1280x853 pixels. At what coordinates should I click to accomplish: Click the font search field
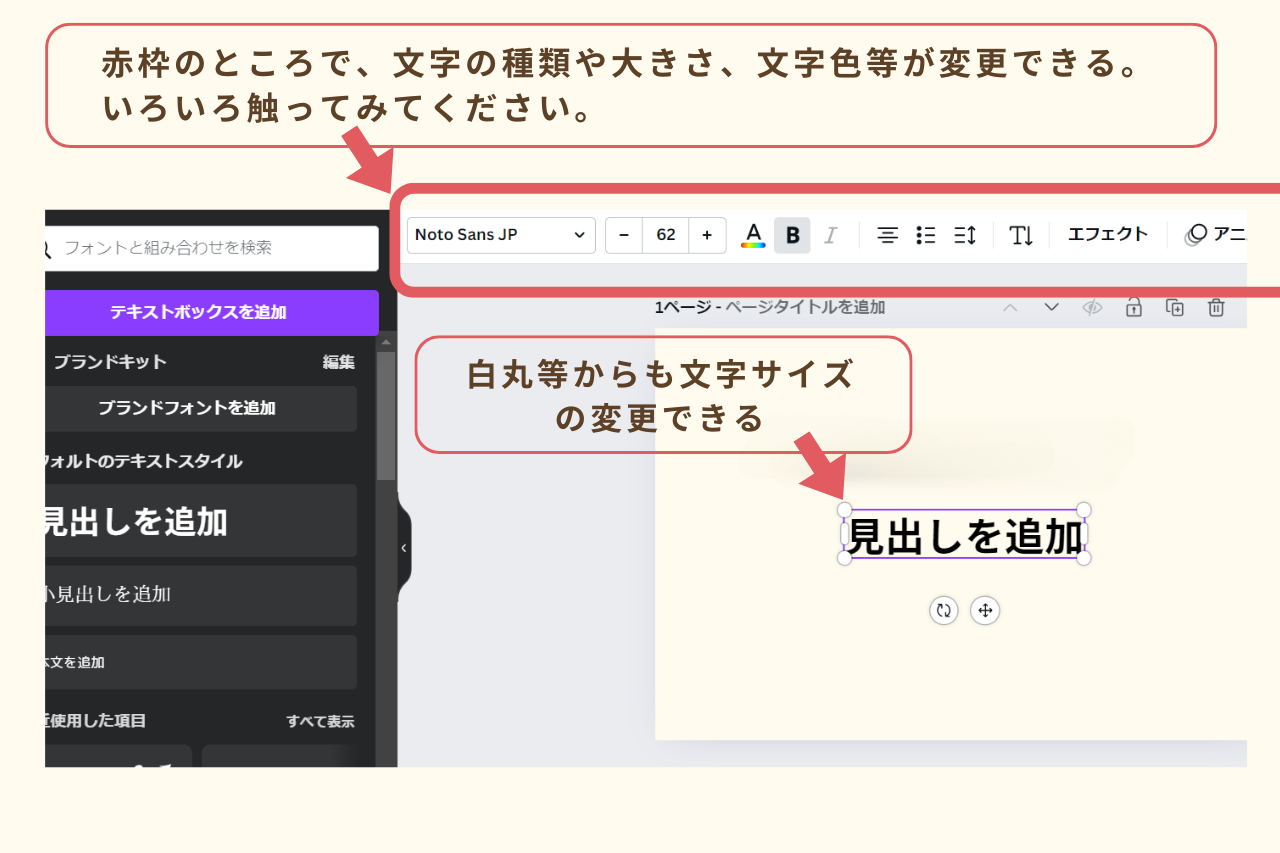click(212, 248)
